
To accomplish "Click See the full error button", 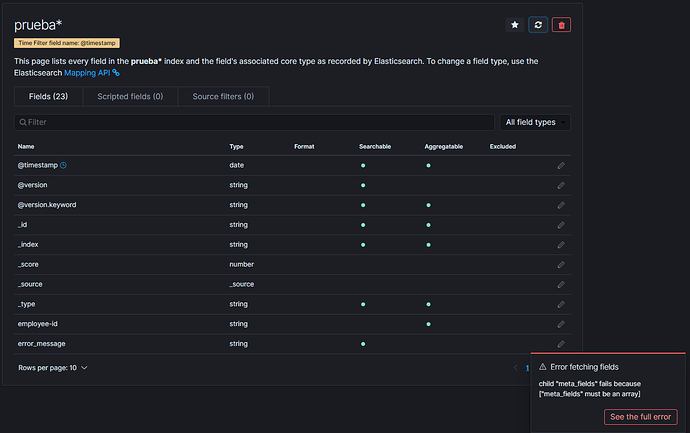I will [x=642, y=417].
